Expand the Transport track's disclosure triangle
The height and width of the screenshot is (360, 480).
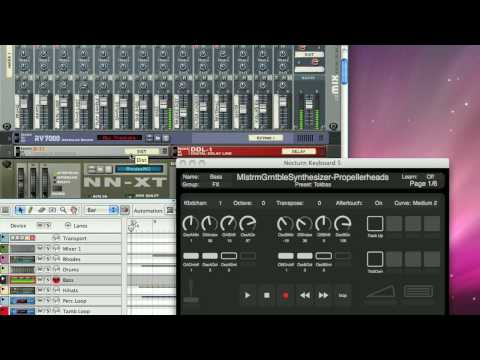click(x=3, y=238)
